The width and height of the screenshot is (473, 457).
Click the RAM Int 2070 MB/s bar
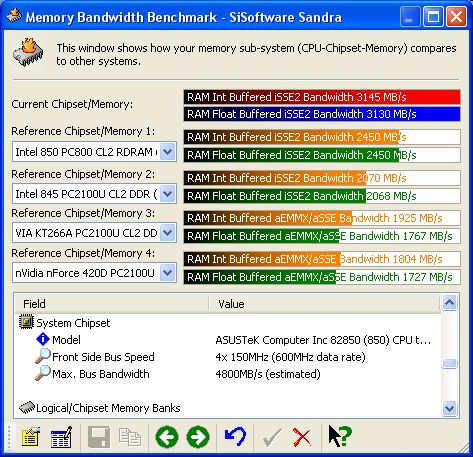point(322,178)
